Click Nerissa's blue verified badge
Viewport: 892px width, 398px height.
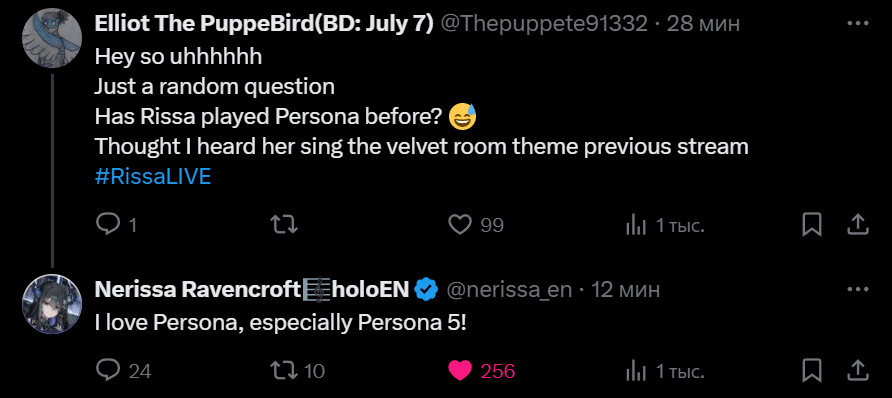point(426,290)
